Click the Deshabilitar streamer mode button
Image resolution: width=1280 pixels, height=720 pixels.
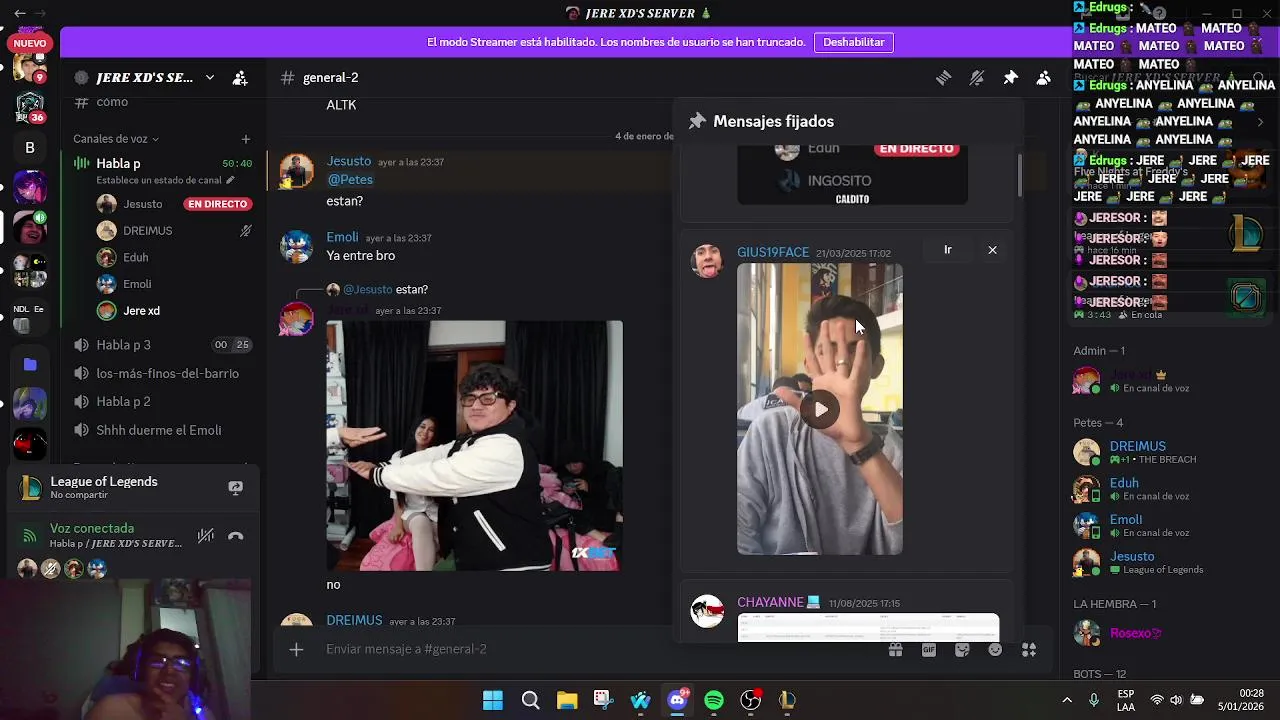(854, 42)
